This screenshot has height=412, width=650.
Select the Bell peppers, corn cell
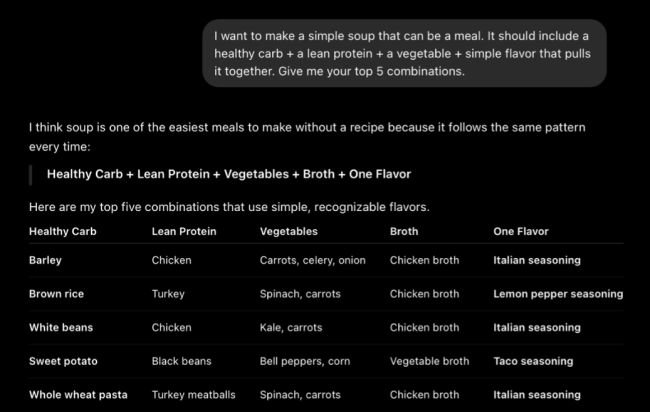point(305,361)
